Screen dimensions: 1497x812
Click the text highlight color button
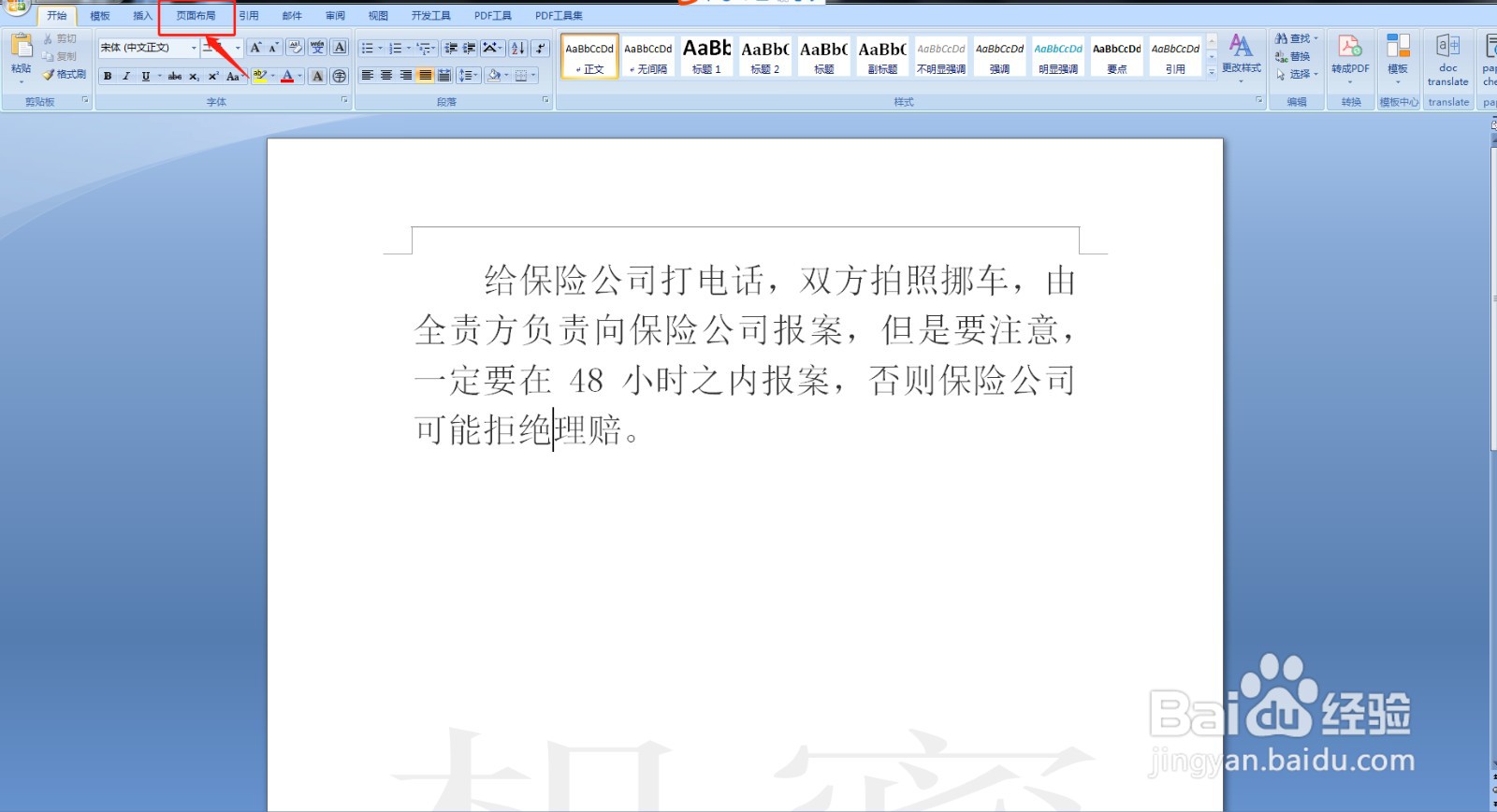(259, 77)
